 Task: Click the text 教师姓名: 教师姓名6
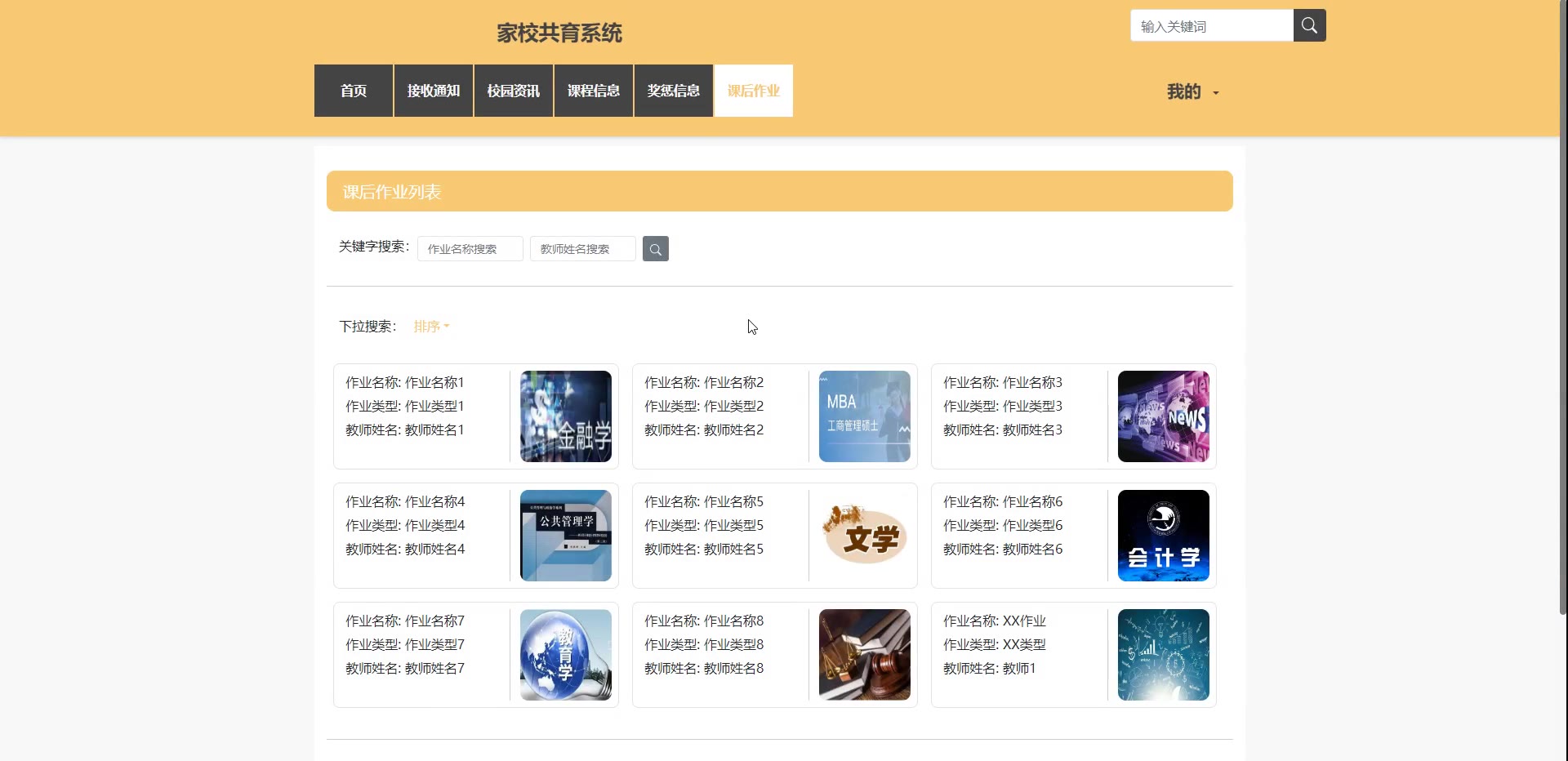[x=1003, y=549]
